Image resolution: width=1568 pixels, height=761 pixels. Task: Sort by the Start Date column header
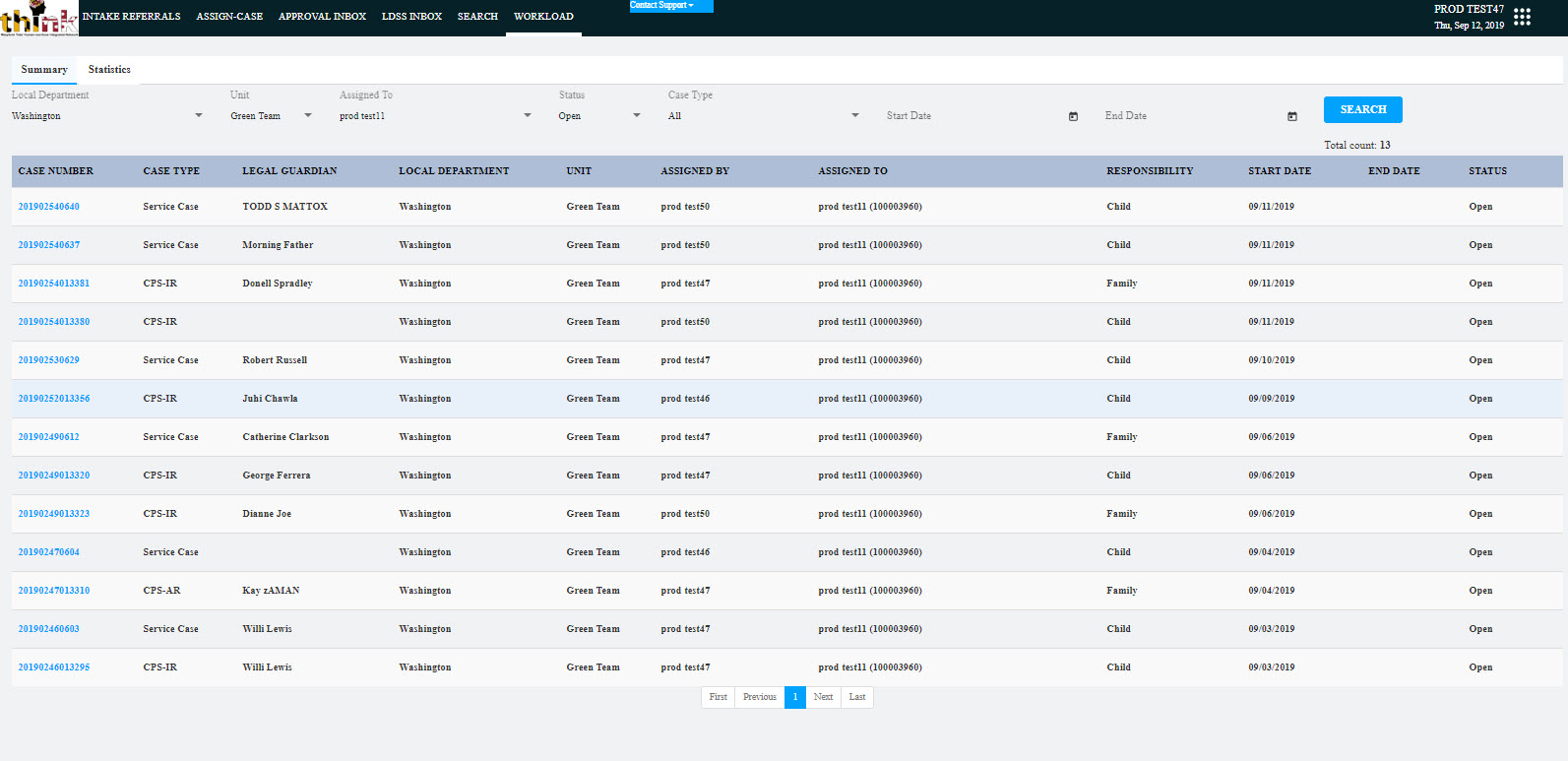point(1280,171)
